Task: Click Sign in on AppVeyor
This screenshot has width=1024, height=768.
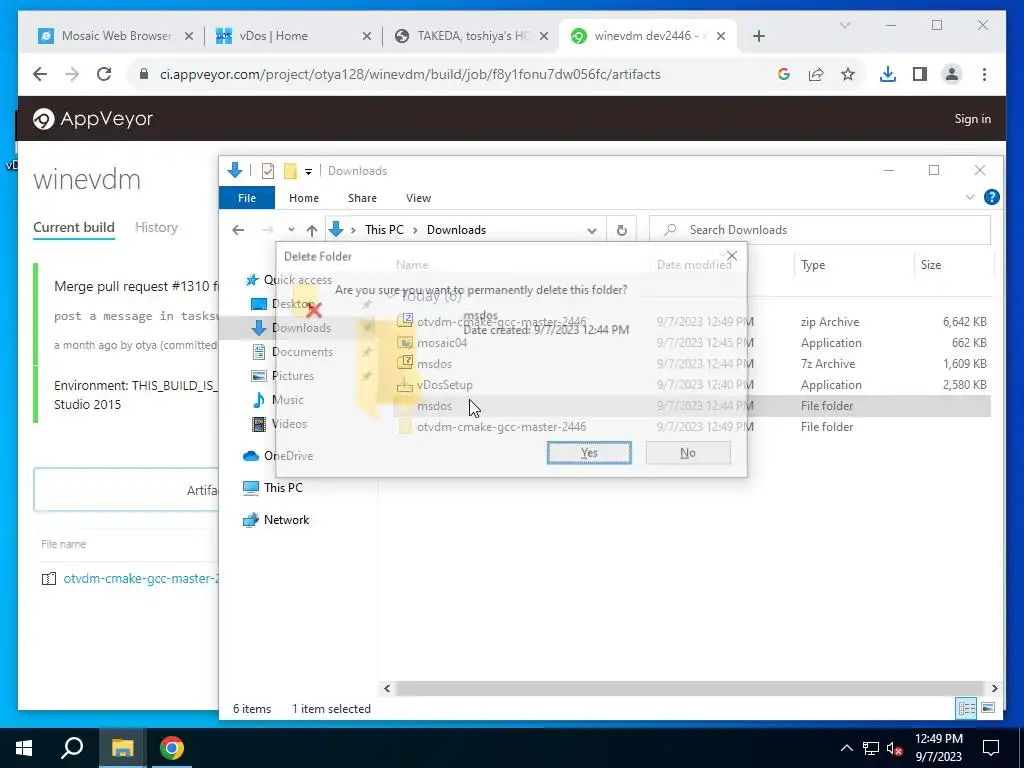Action: click(972, 119)
